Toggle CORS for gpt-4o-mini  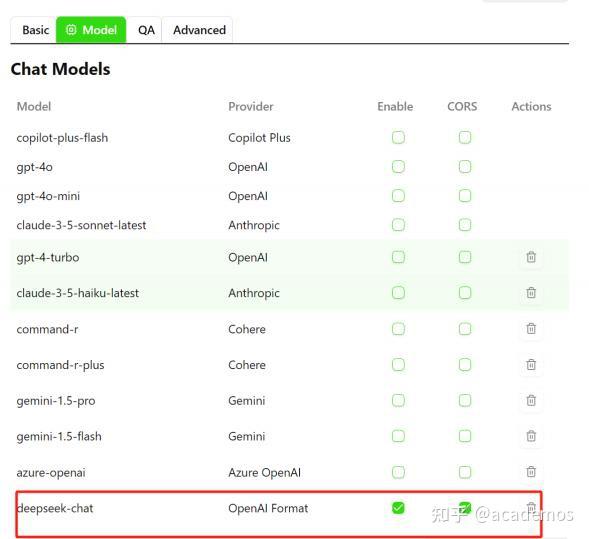(465, 196)
